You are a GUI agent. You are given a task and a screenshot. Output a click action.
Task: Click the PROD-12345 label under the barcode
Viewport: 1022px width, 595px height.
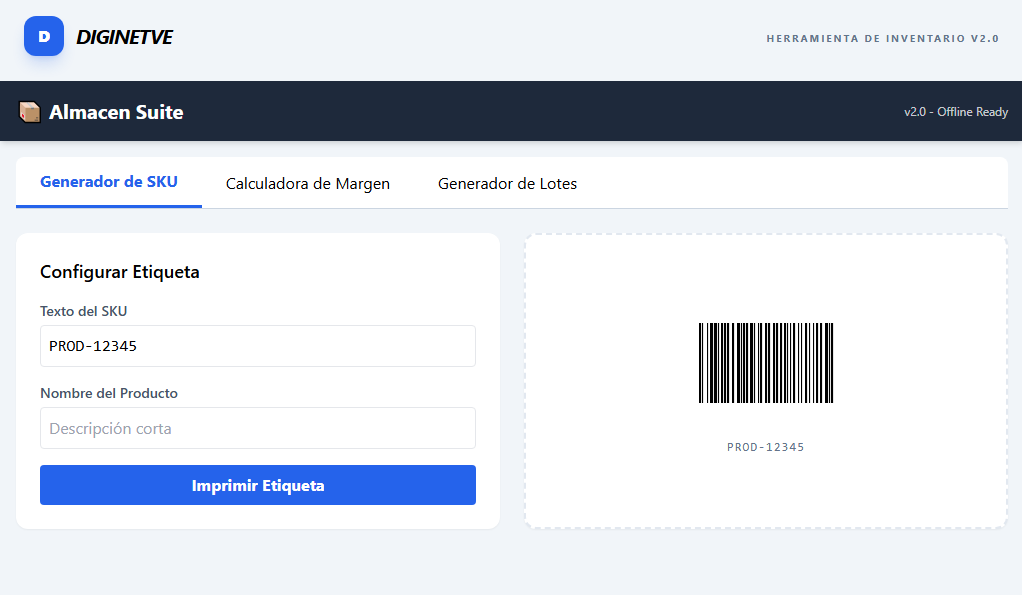click(766, 447)
